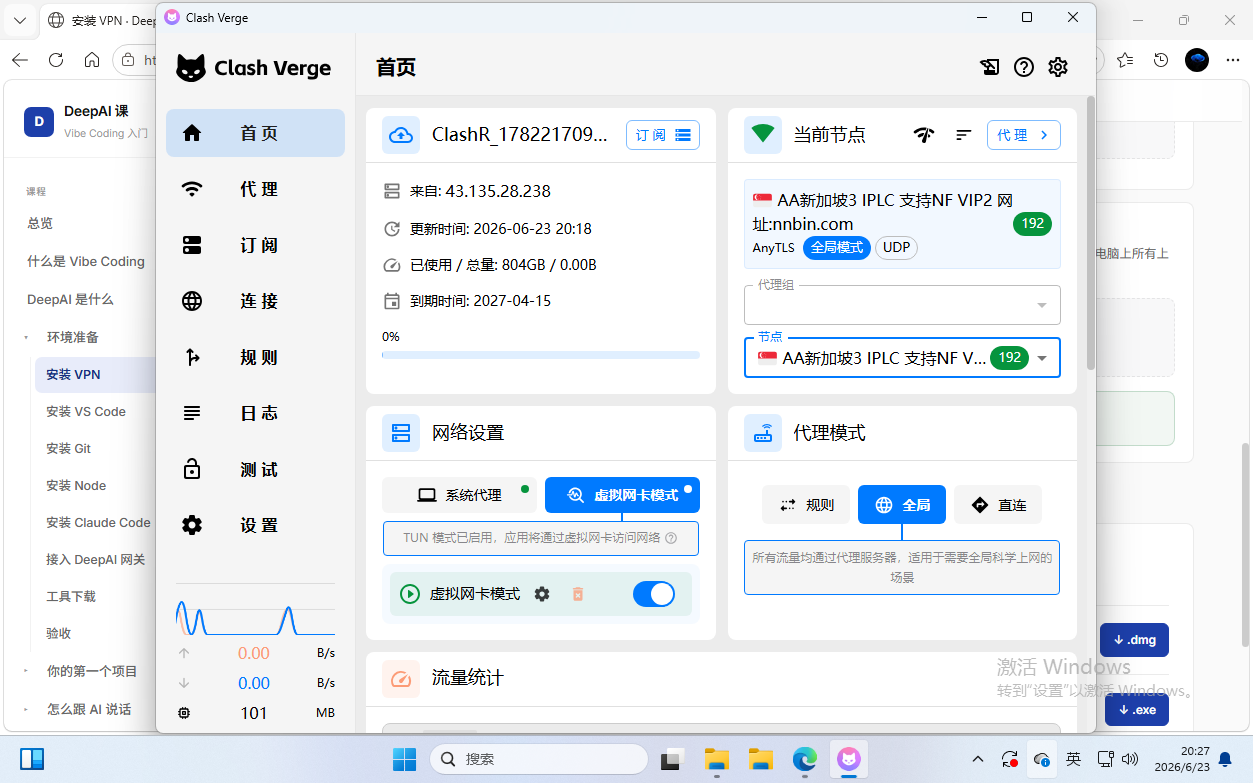Viewport: 1253px width, 783px height.
Task: Click the 到期时间: 2027-04-15 text
Action: (x=480, y=301)
